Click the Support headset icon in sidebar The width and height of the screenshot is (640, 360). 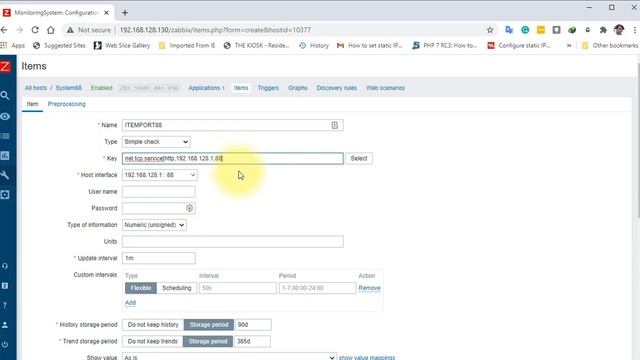coord(5,266)
